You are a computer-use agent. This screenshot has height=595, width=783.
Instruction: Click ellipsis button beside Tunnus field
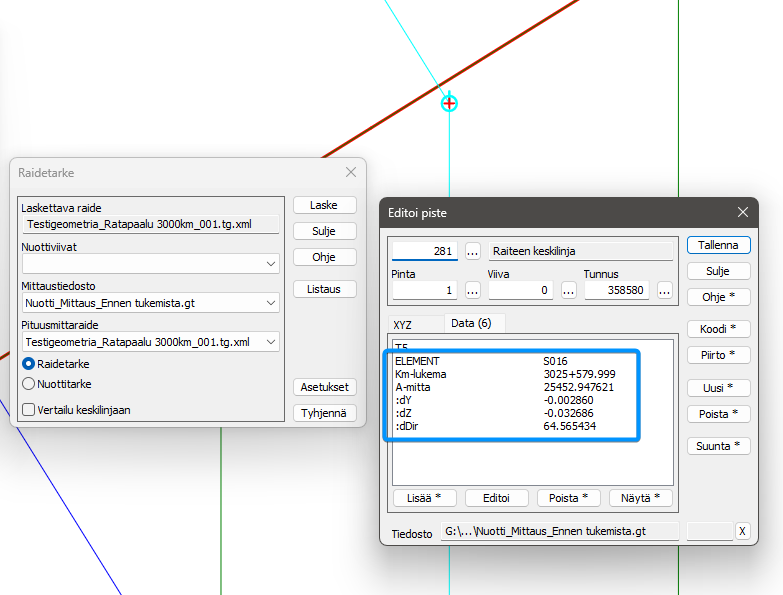click(665, 290)
